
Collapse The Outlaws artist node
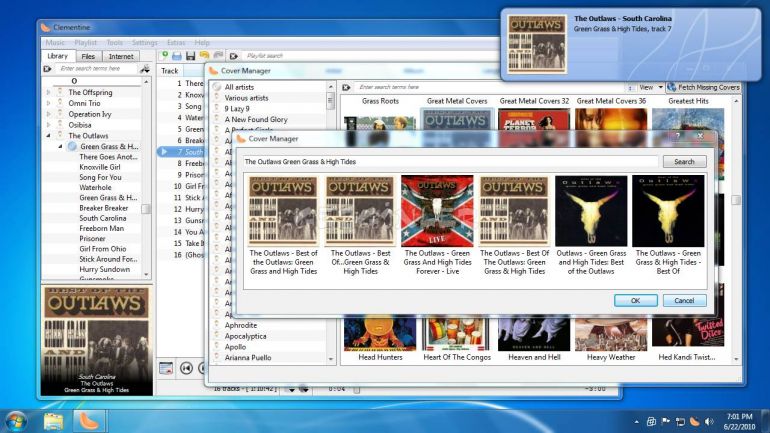point(48,135)
